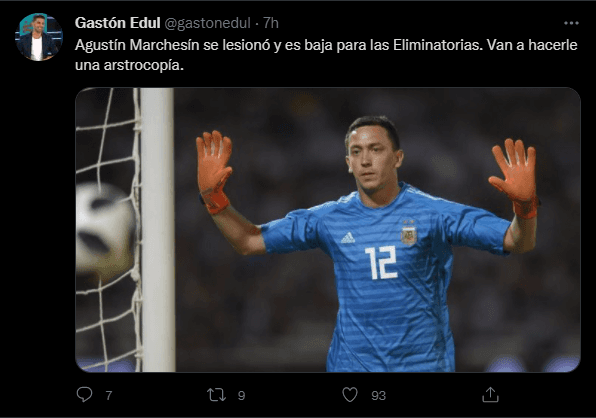Screen dimensions: 596x418
Task: Click the like count number 93
Action: 379,396
